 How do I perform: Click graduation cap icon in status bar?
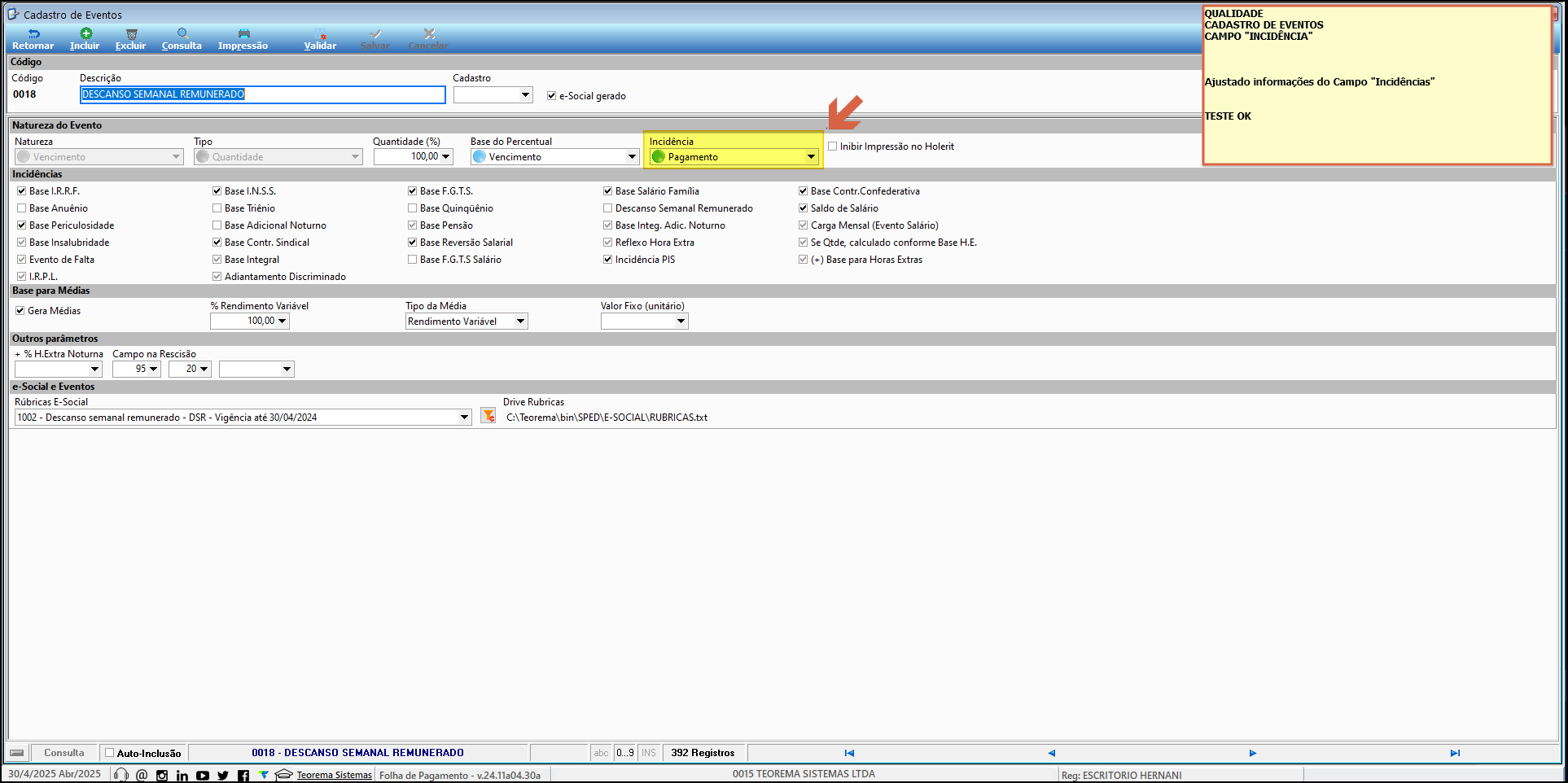pos(284,775)
